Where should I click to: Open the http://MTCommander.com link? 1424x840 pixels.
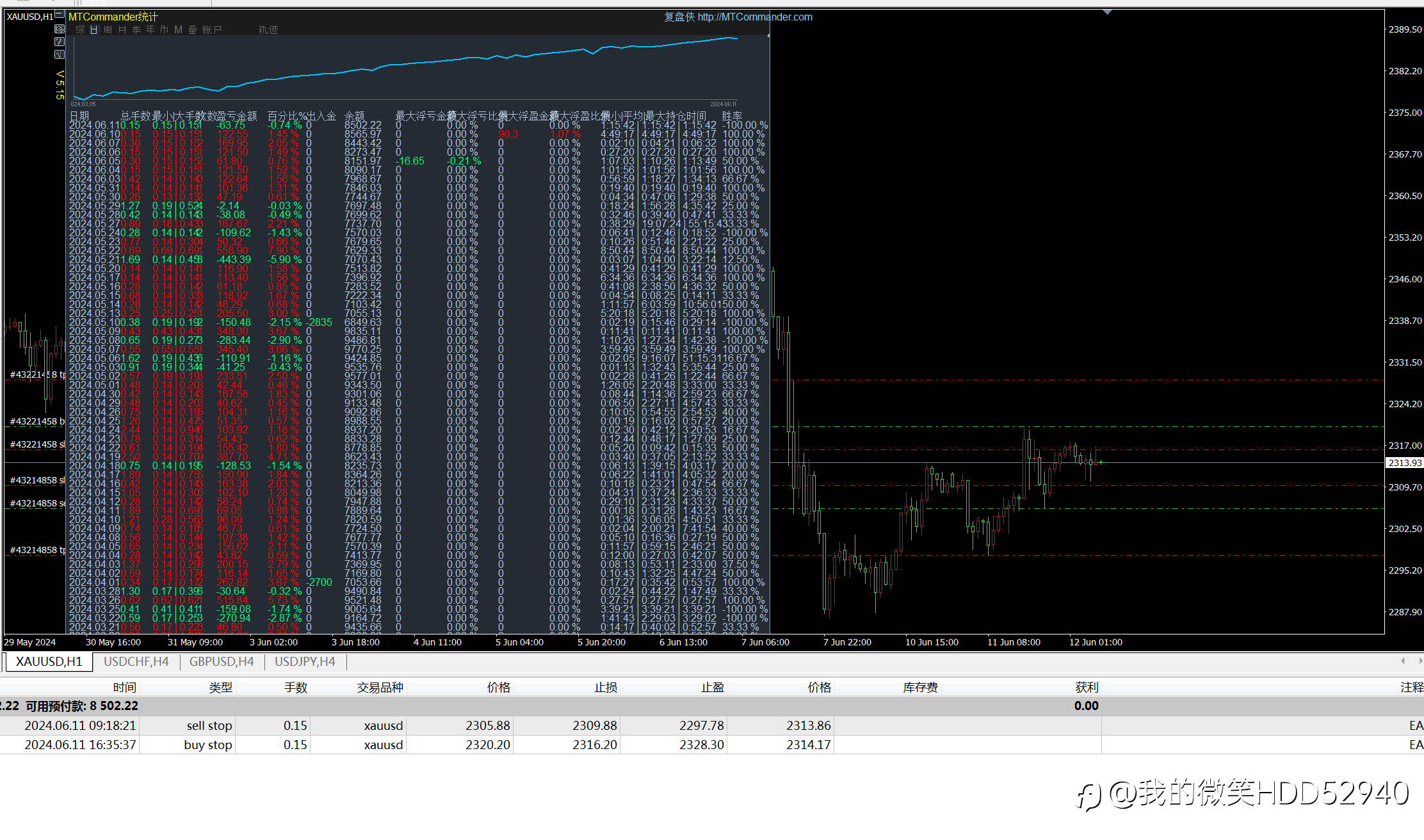coord(755,17)
